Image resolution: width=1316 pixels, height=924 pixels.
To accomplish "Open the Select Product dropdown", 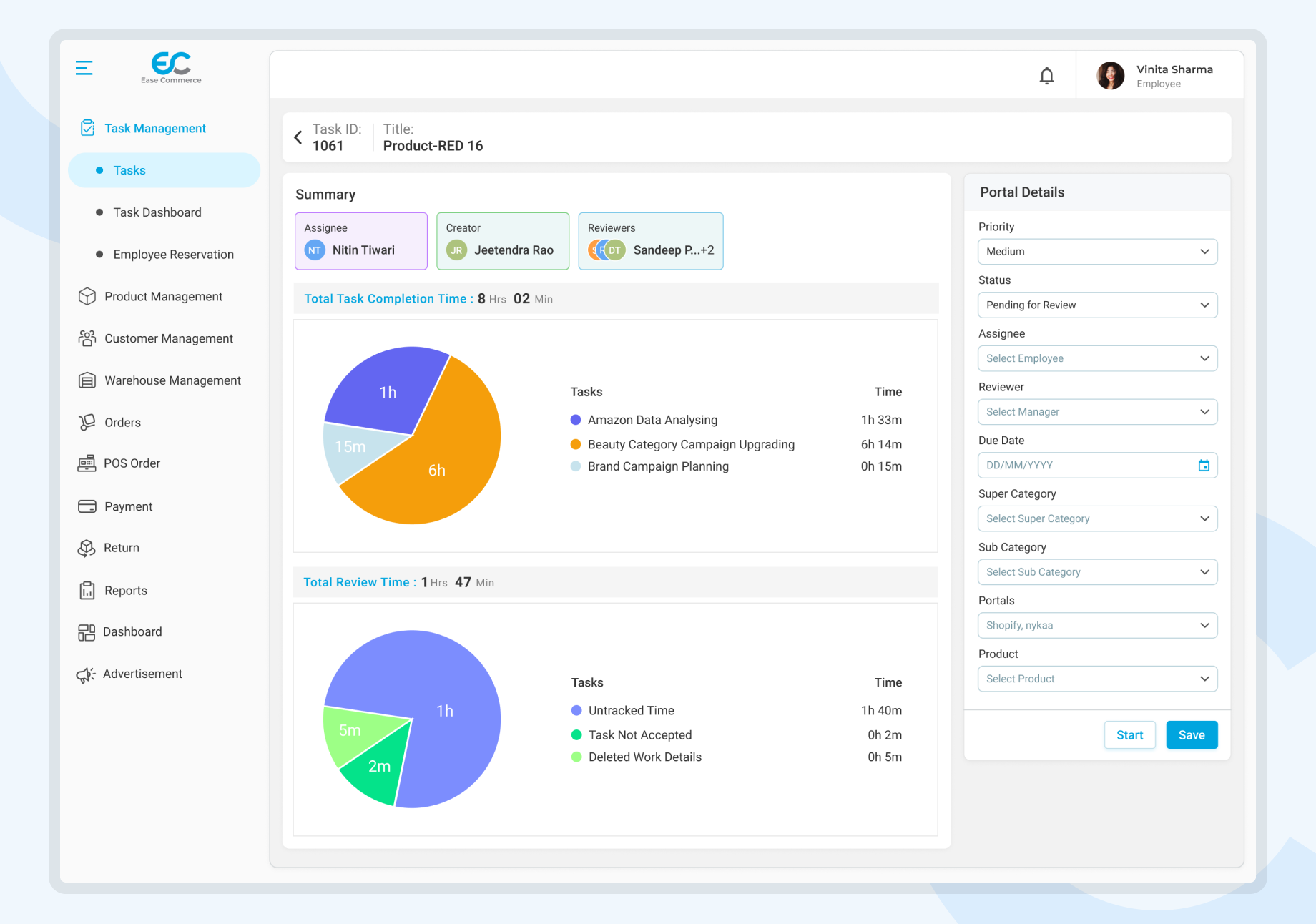I will coord(1097,679).
